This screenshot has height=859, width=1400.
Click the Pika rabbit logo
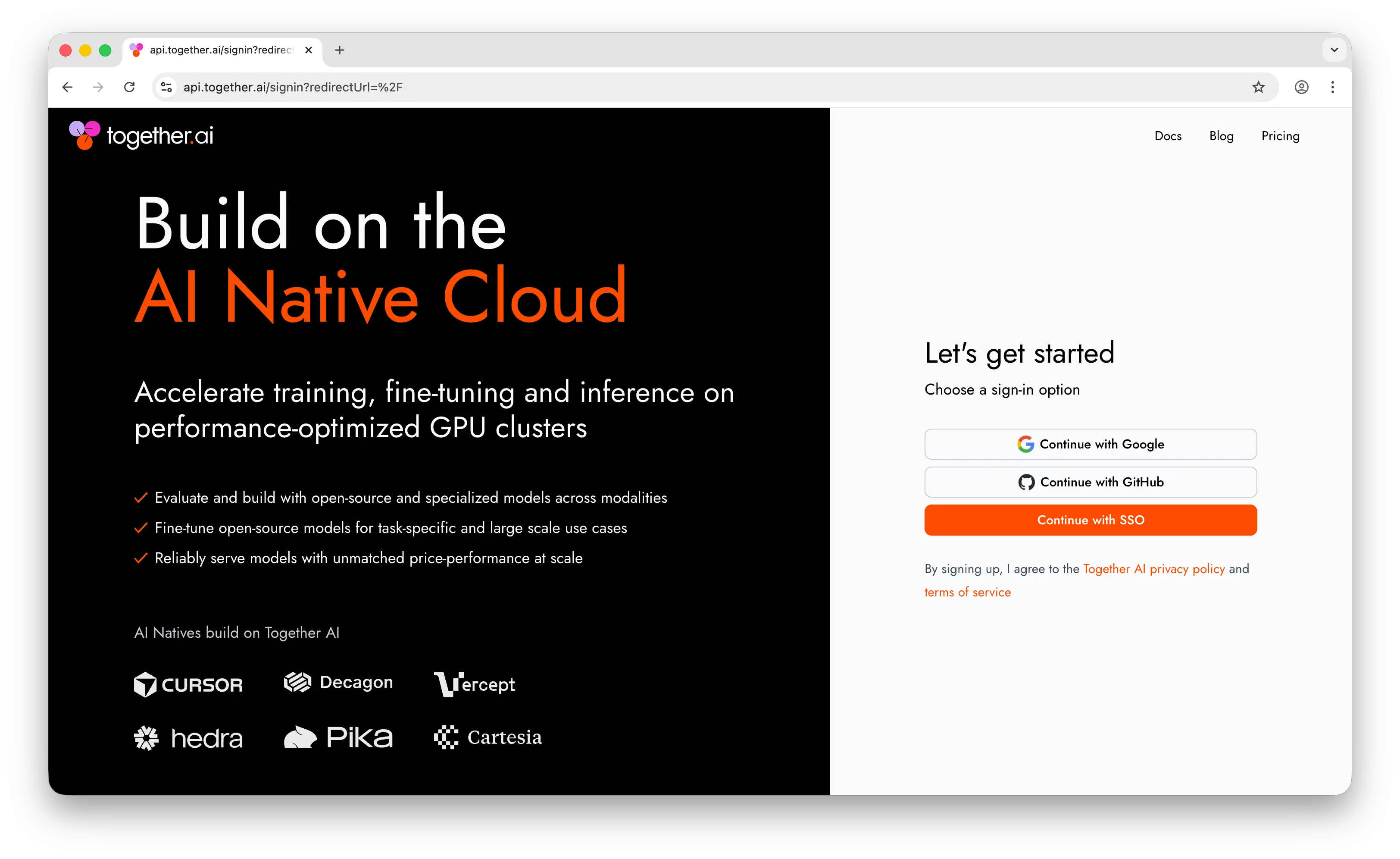(x=300, y=737)
